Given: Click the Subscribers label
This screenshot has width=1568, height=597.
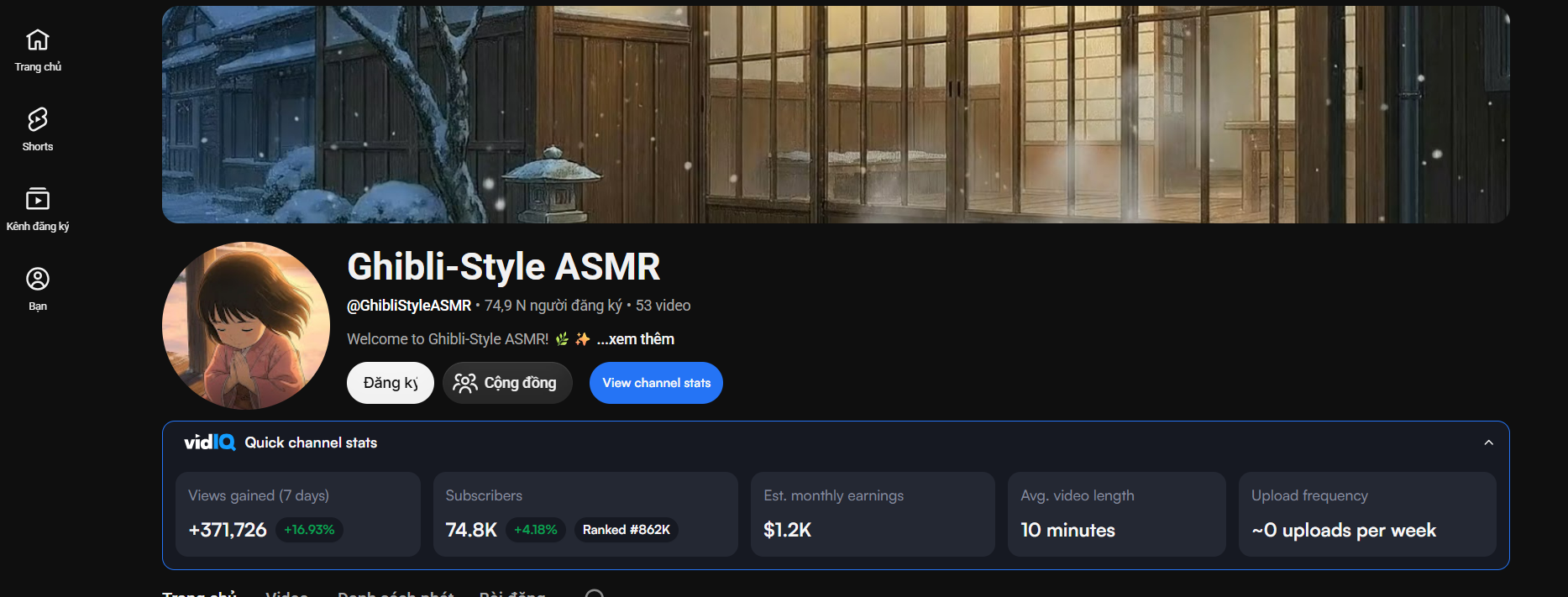Looking at the screenshot, I should 484,495.
